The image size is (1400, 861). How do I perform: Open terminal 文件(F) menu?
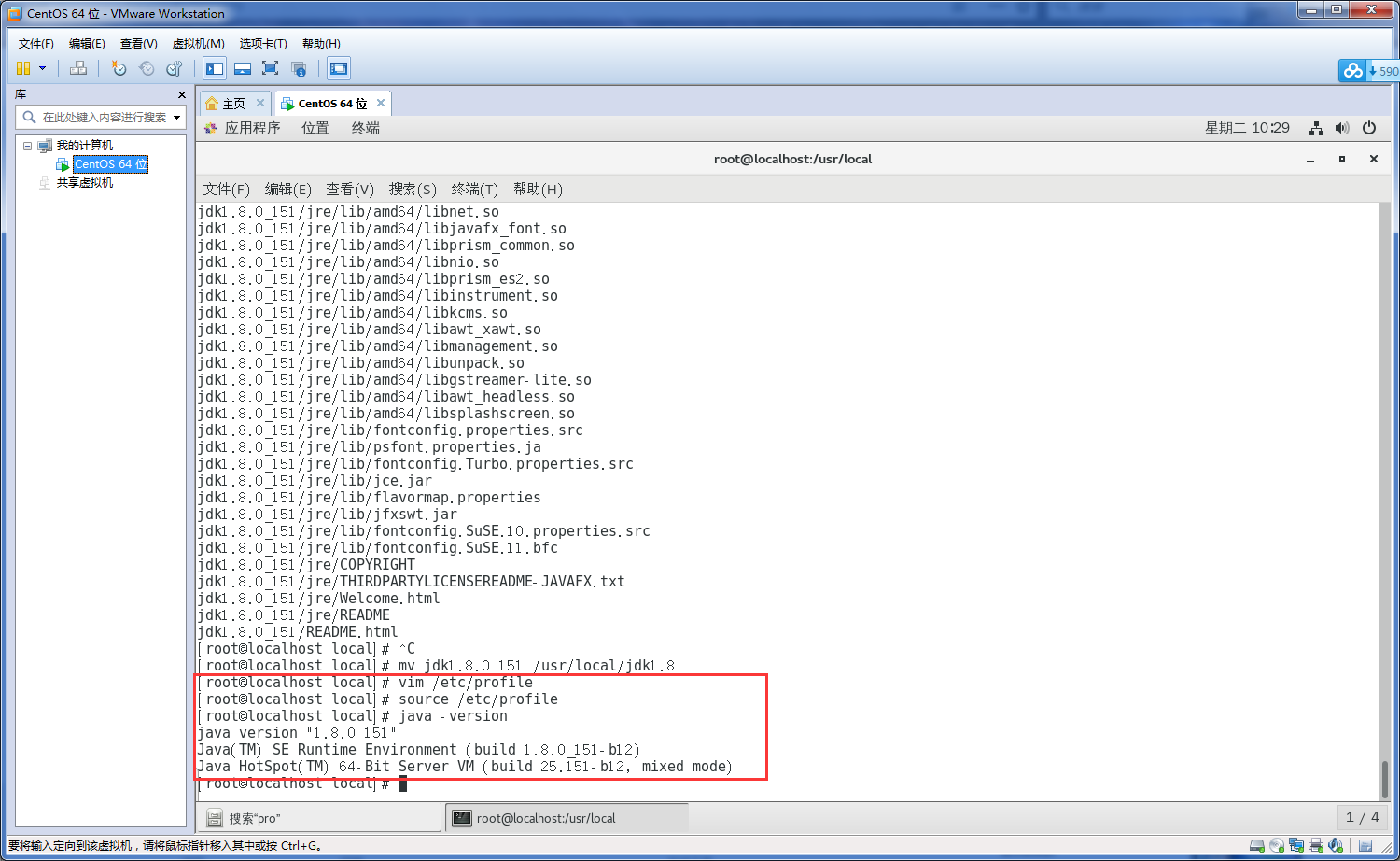[x=227, y=190]
